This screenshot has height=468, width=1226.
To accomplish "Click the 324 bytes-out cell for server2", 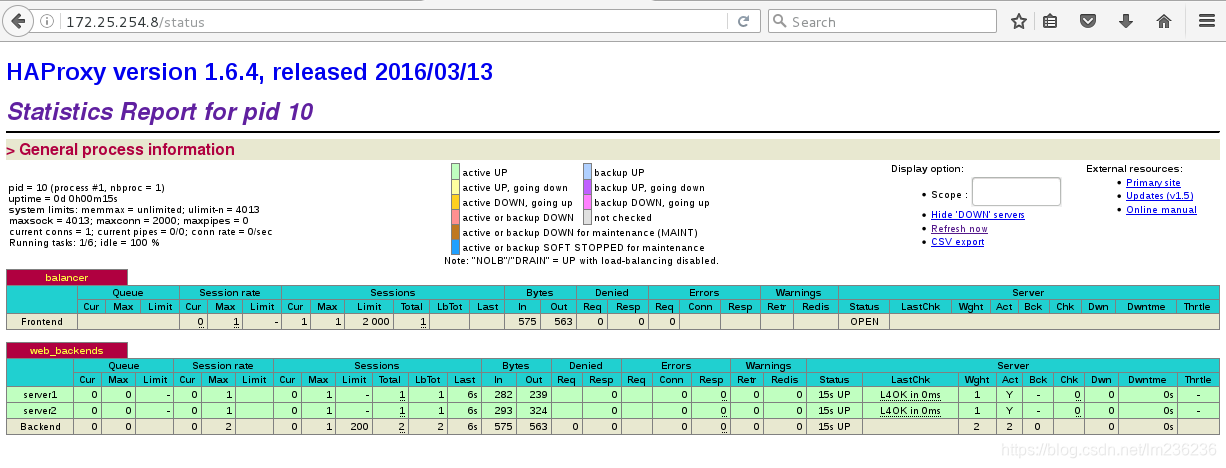I will point(534,411).
